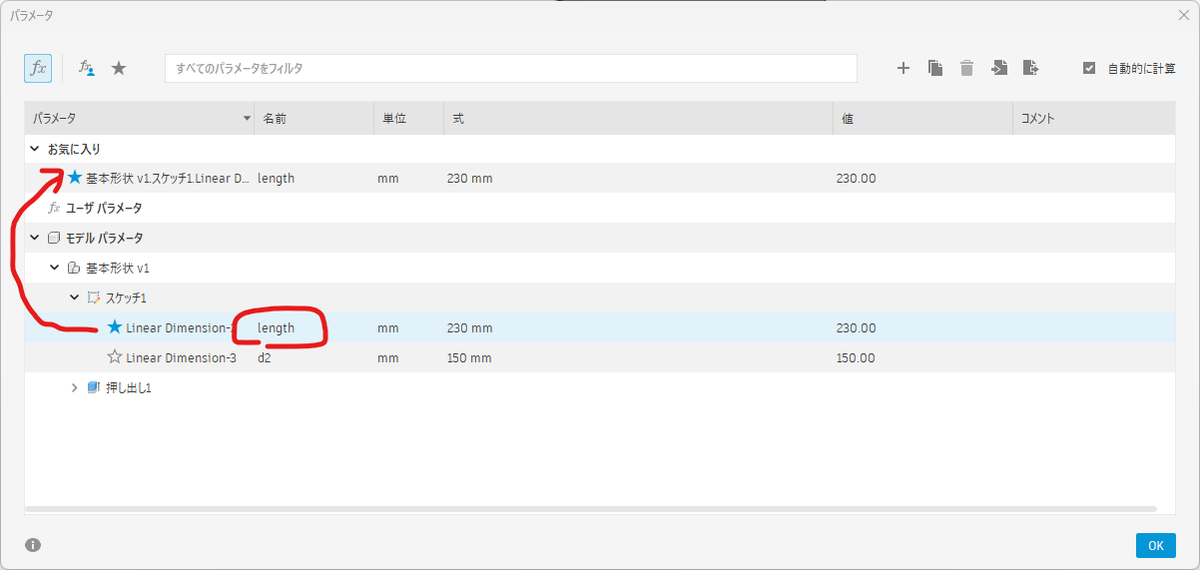Select the 押し出し1 row label
Screen dimensions: 1200x570
[x=128, y=388]
